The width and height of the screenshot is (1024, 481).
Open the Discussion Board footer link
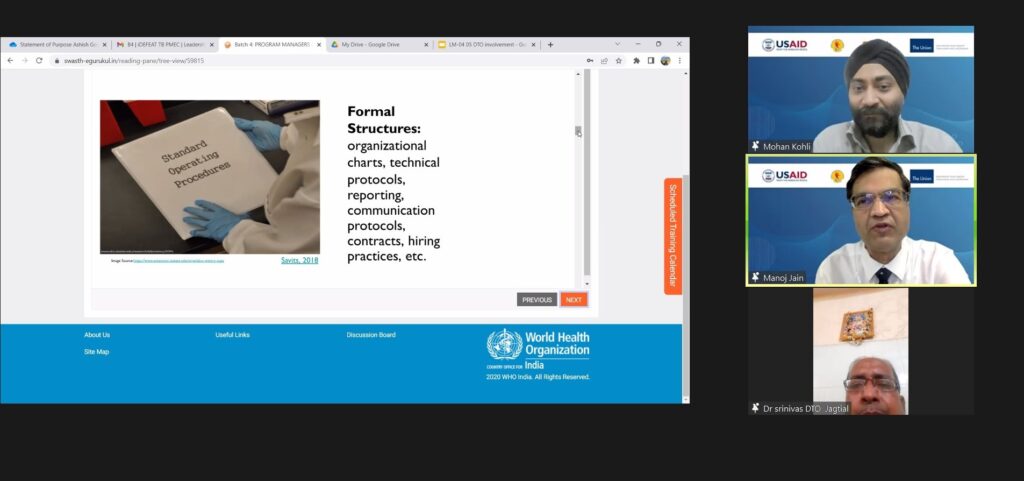click(370, 335)
